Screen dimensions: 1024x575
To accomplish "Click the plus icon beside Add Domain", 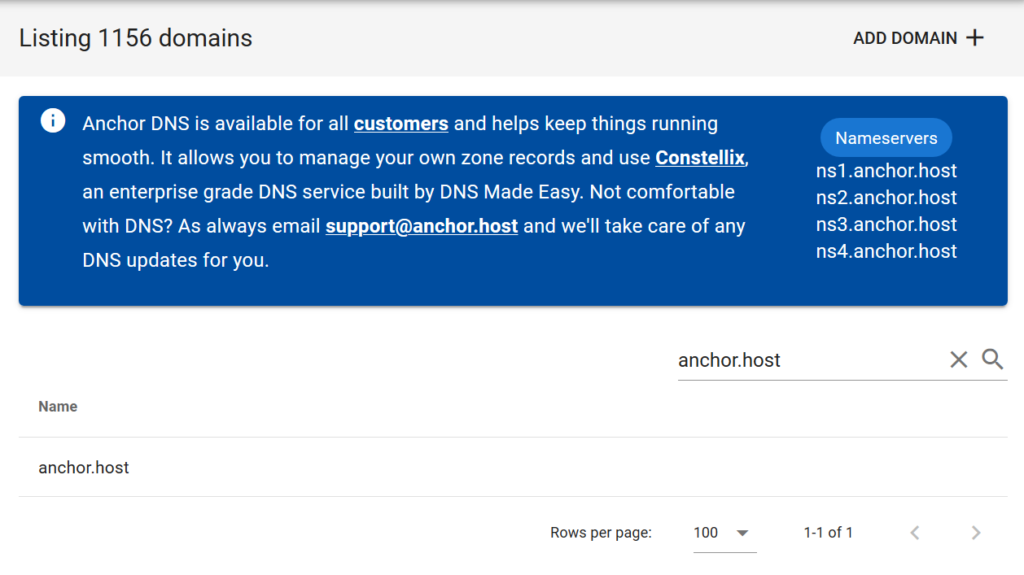I will click(975, 38).
